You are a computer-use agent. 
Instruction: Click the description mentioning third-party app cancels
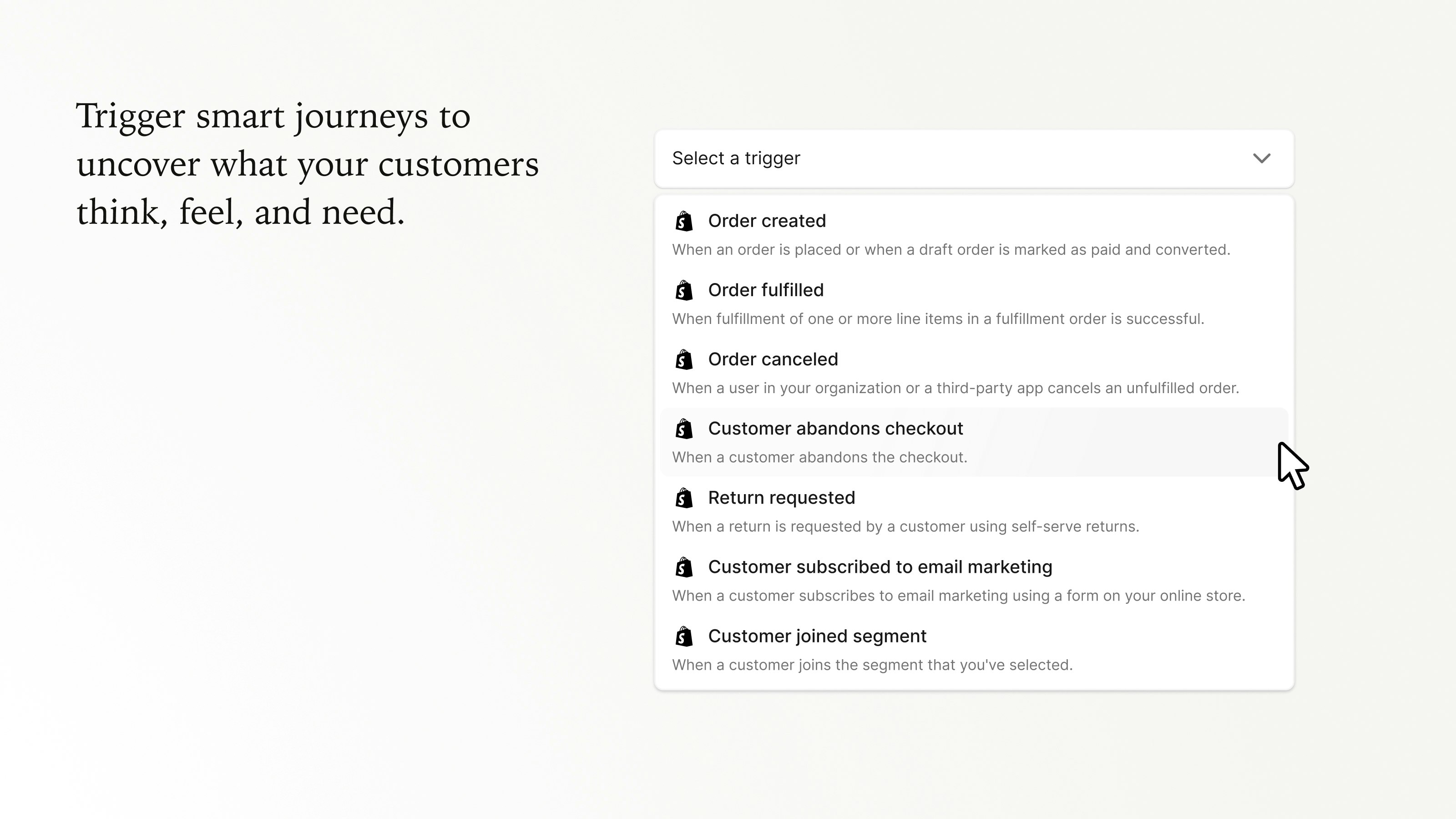tap(955, 388)
